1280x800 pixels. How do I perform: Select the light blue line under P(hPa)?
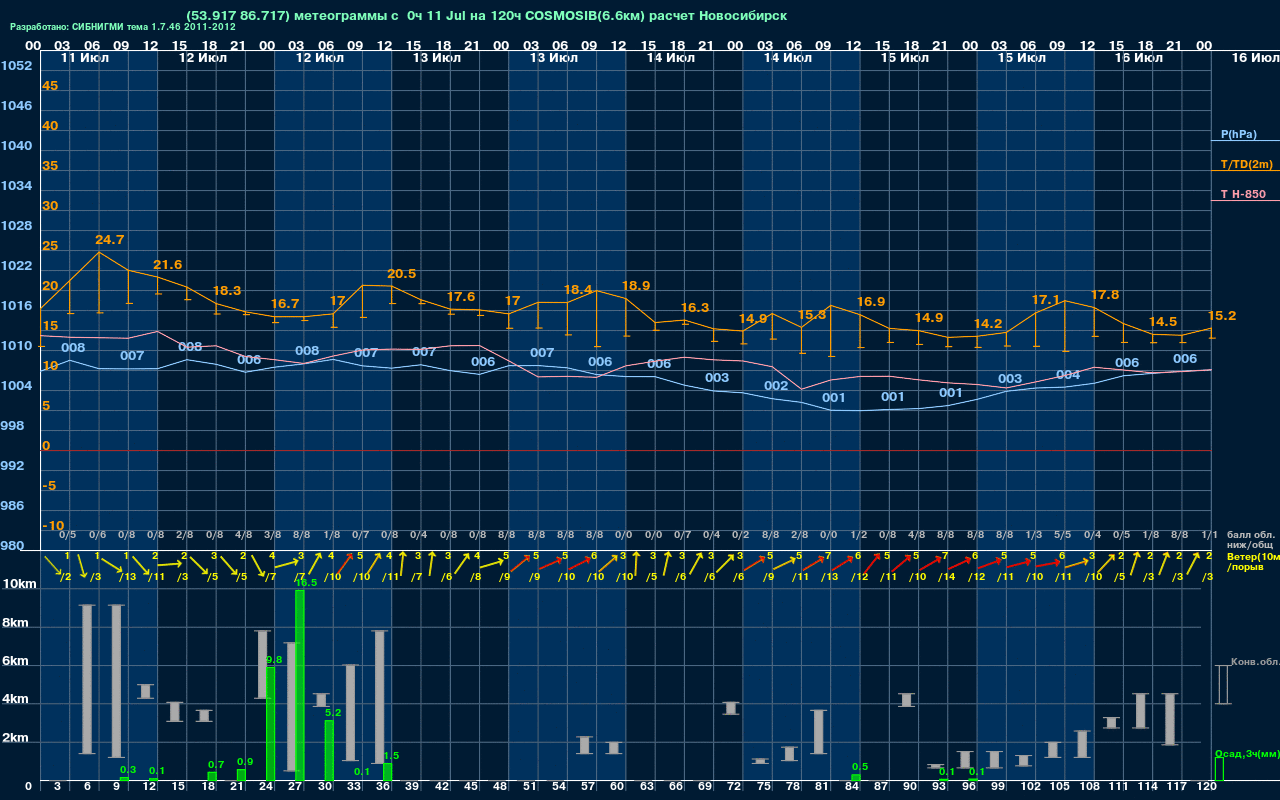click(x=1245, y=141)
